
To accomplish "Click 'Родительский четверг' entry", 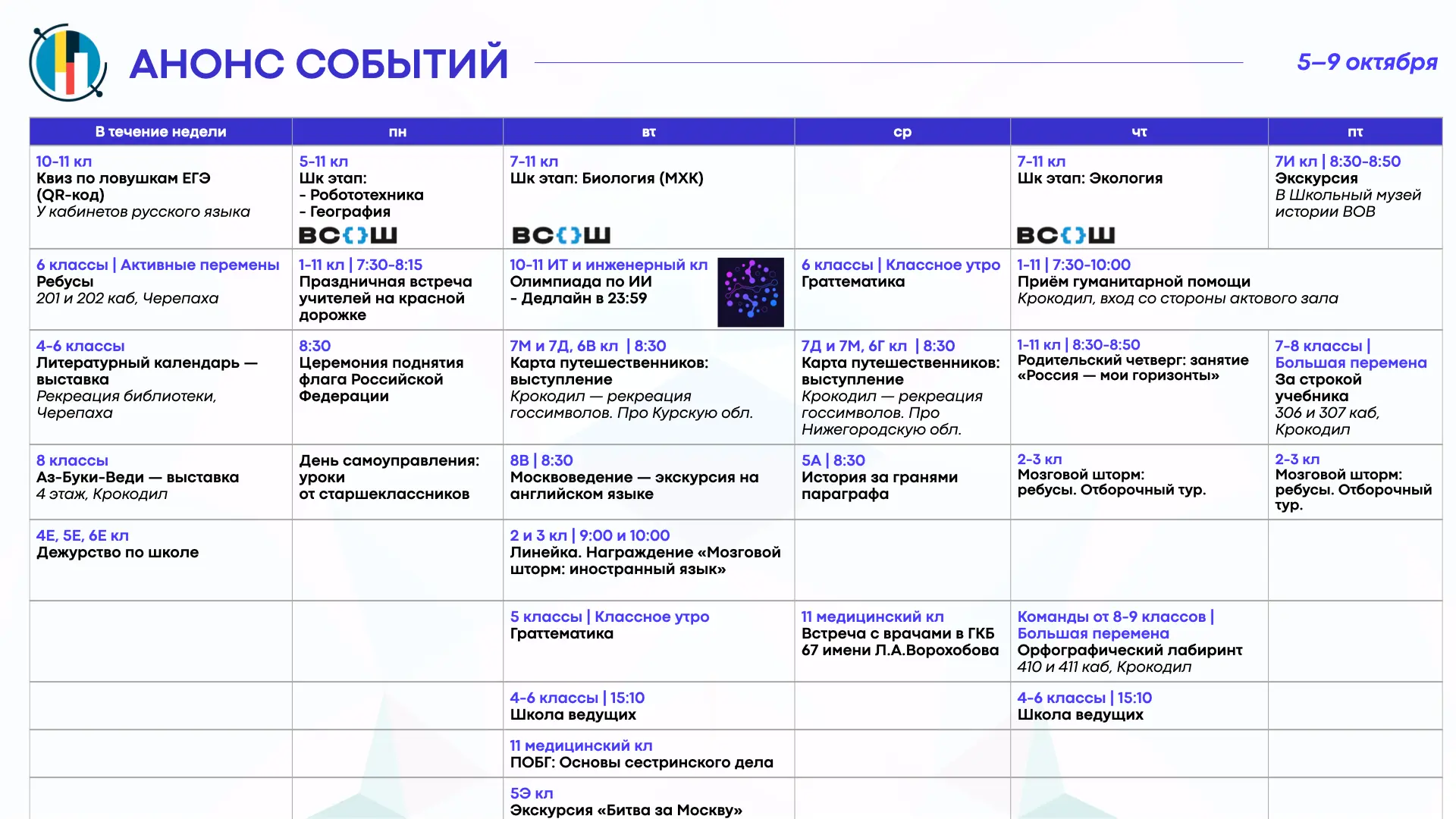I will [1133, 368].
